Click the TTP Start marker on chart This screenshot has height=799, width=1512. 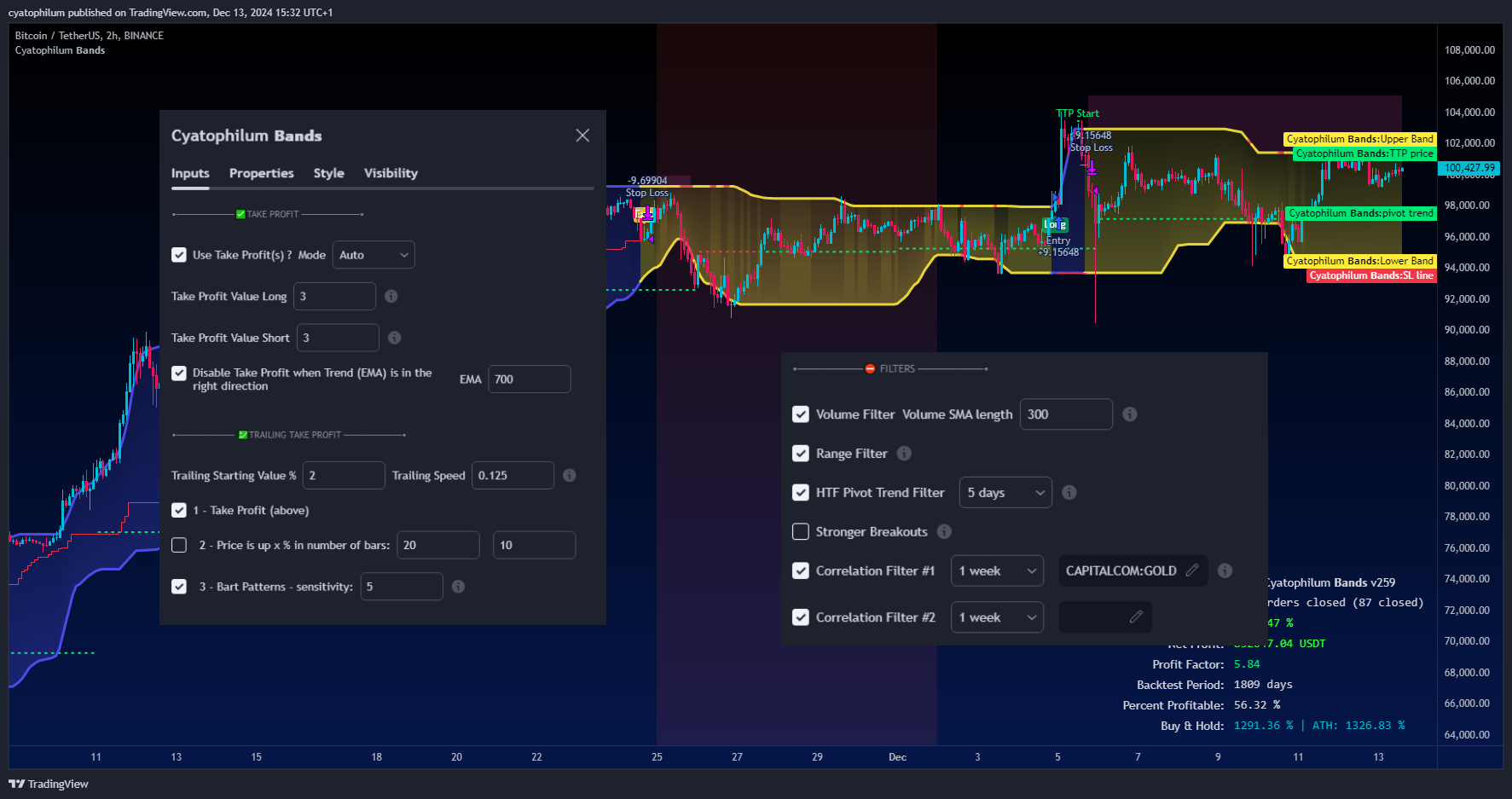point(1078,113)
